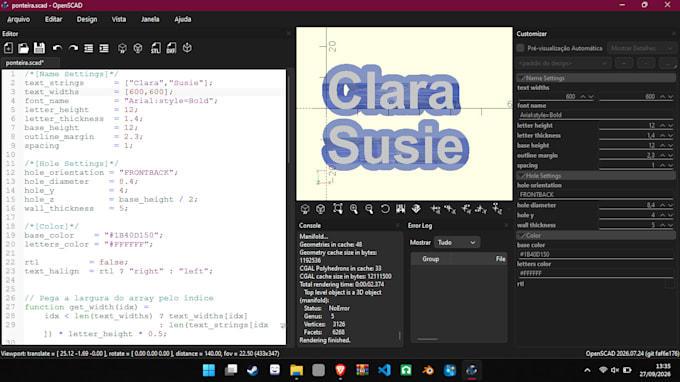680x382 pixels.
Task: Select the ponteira.scad editor tab
Action: click(24, 62)
